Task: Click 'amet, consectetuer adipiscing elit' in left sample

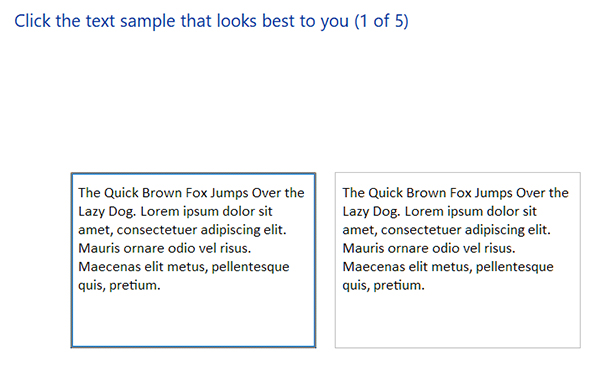Action: [x=182, y=230]
